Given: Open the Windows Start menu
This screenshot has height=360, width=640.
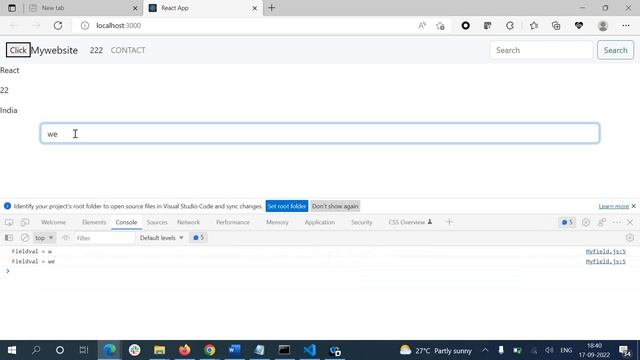Looking at the screenshot, I should click(x=12, y=350).
